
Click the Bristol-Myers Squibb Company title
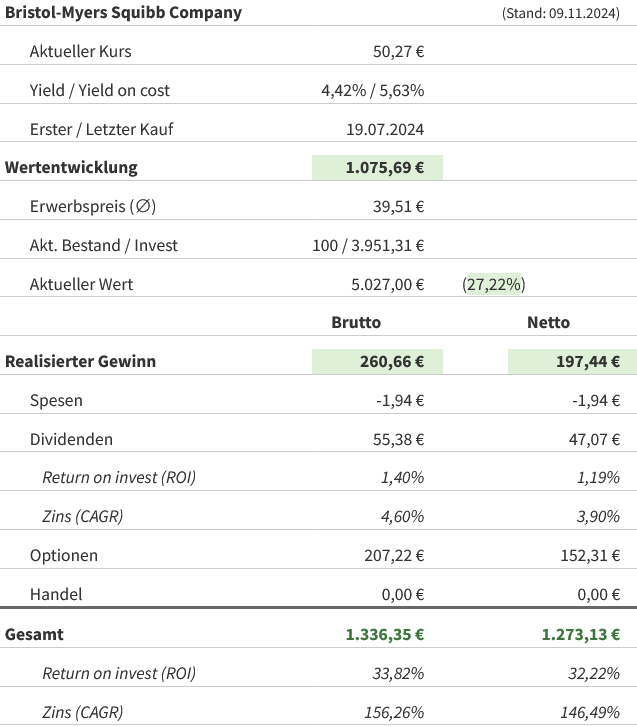[124, 13]
